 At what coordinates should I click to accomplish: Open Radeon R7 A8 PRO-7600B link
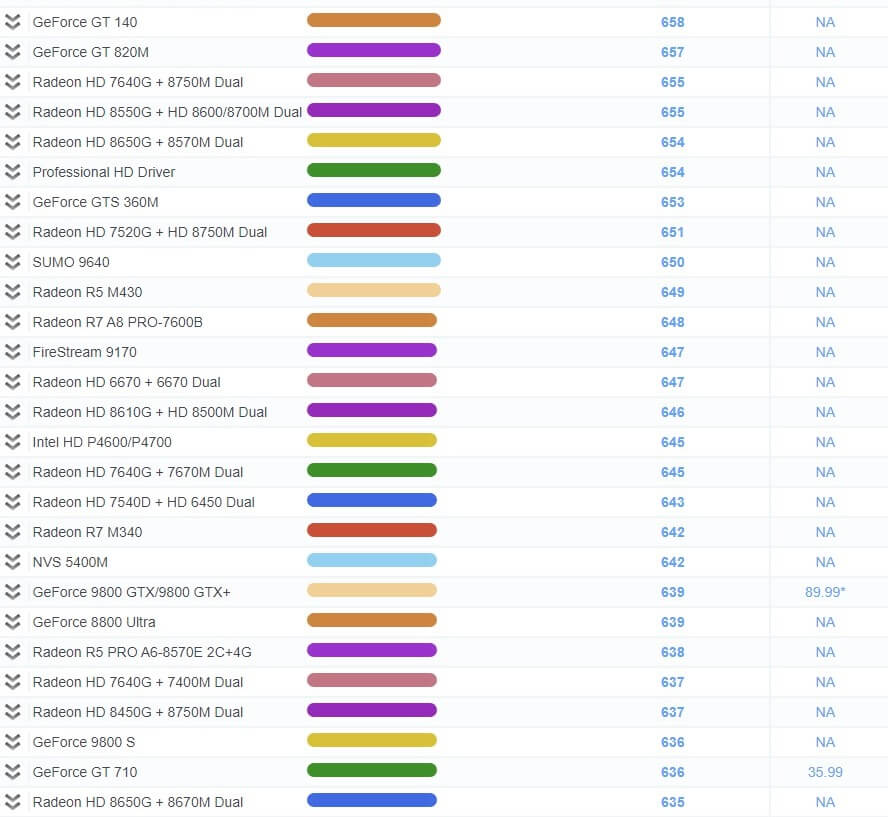click(x=117, y=322)
